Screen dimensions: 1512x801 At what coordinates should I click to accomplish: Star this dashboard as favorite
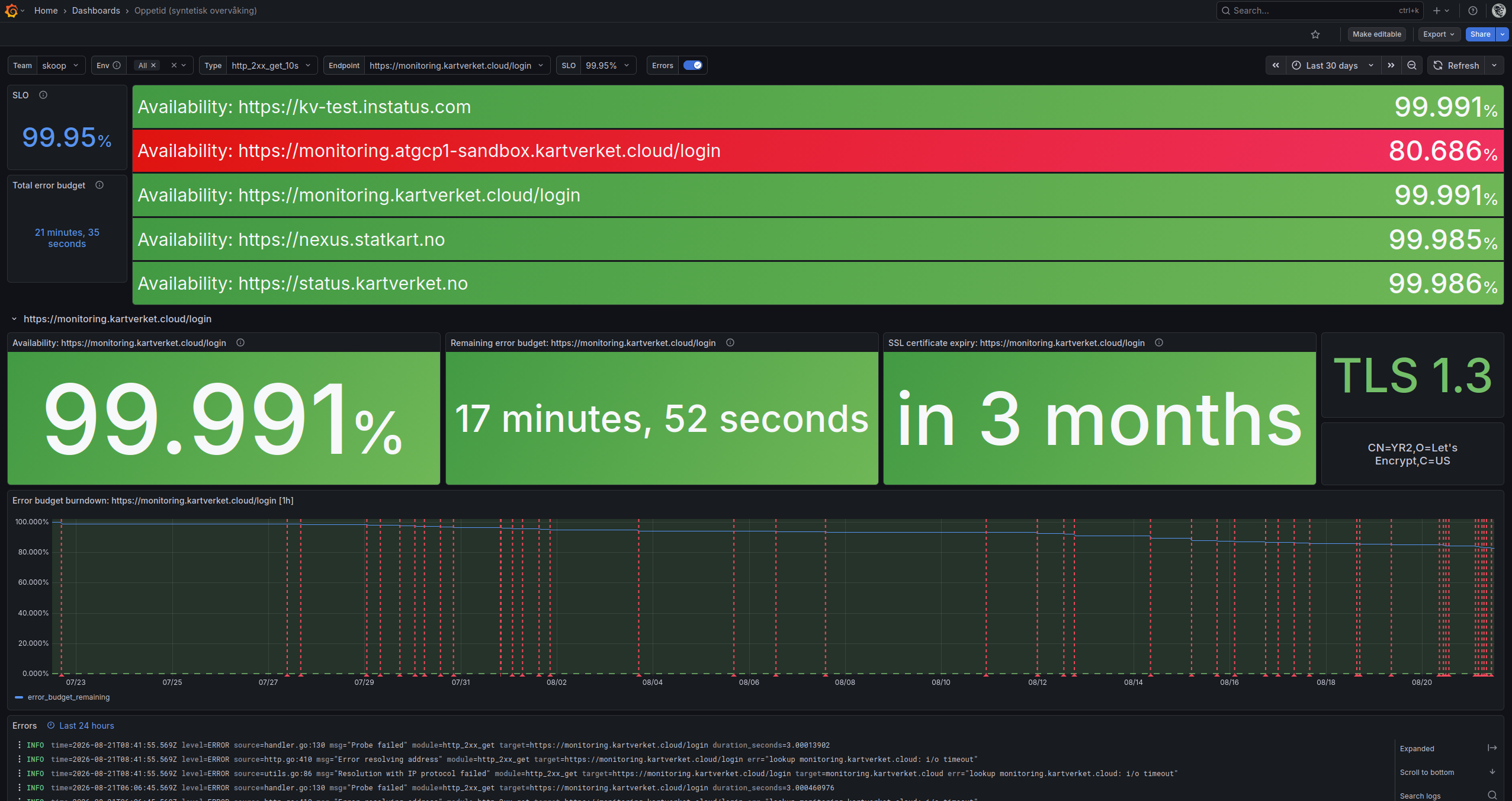click(x=1315, y=34)
